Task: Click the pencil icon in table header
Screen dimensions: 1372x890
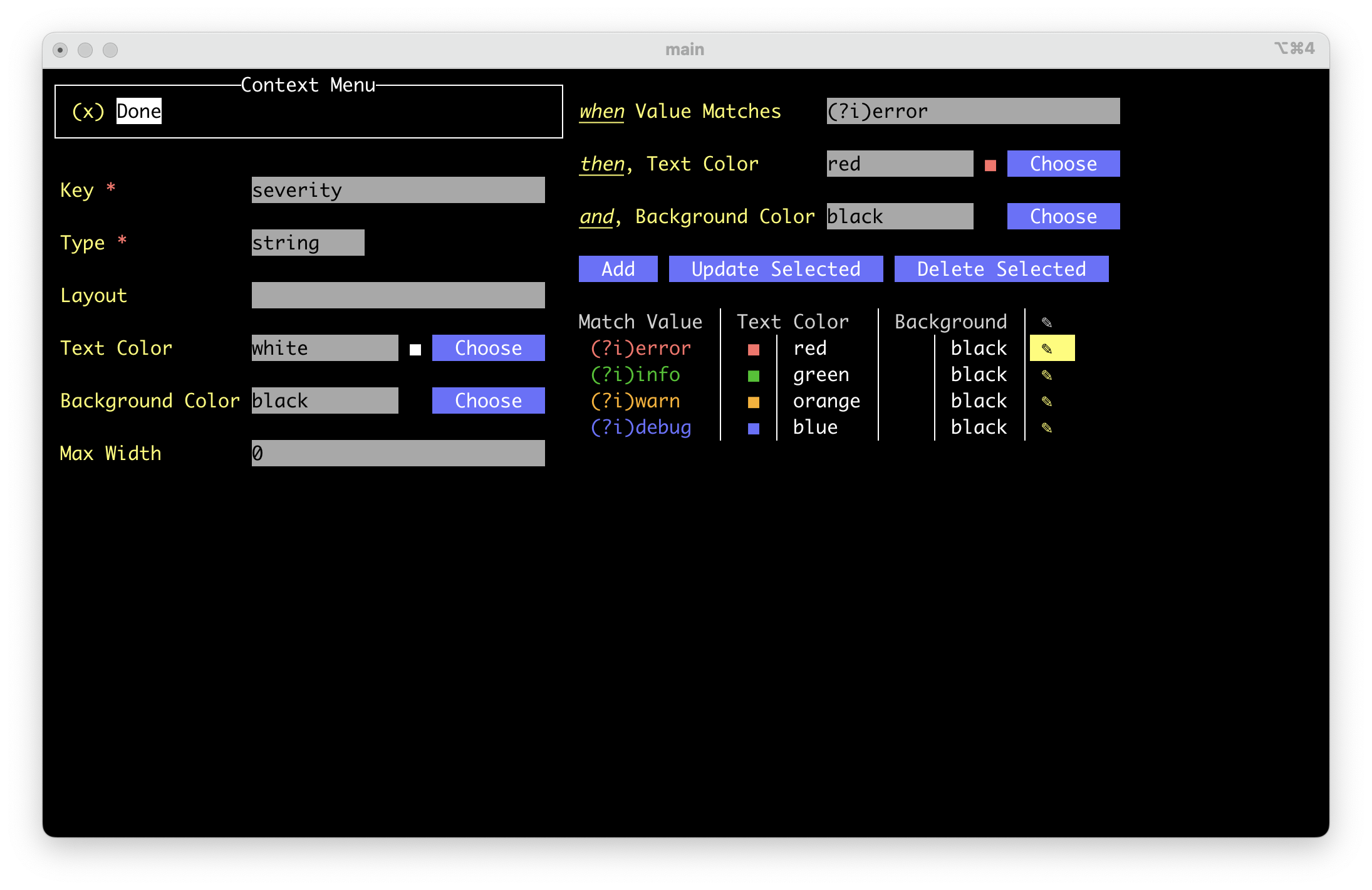Action: (1047, 322)
